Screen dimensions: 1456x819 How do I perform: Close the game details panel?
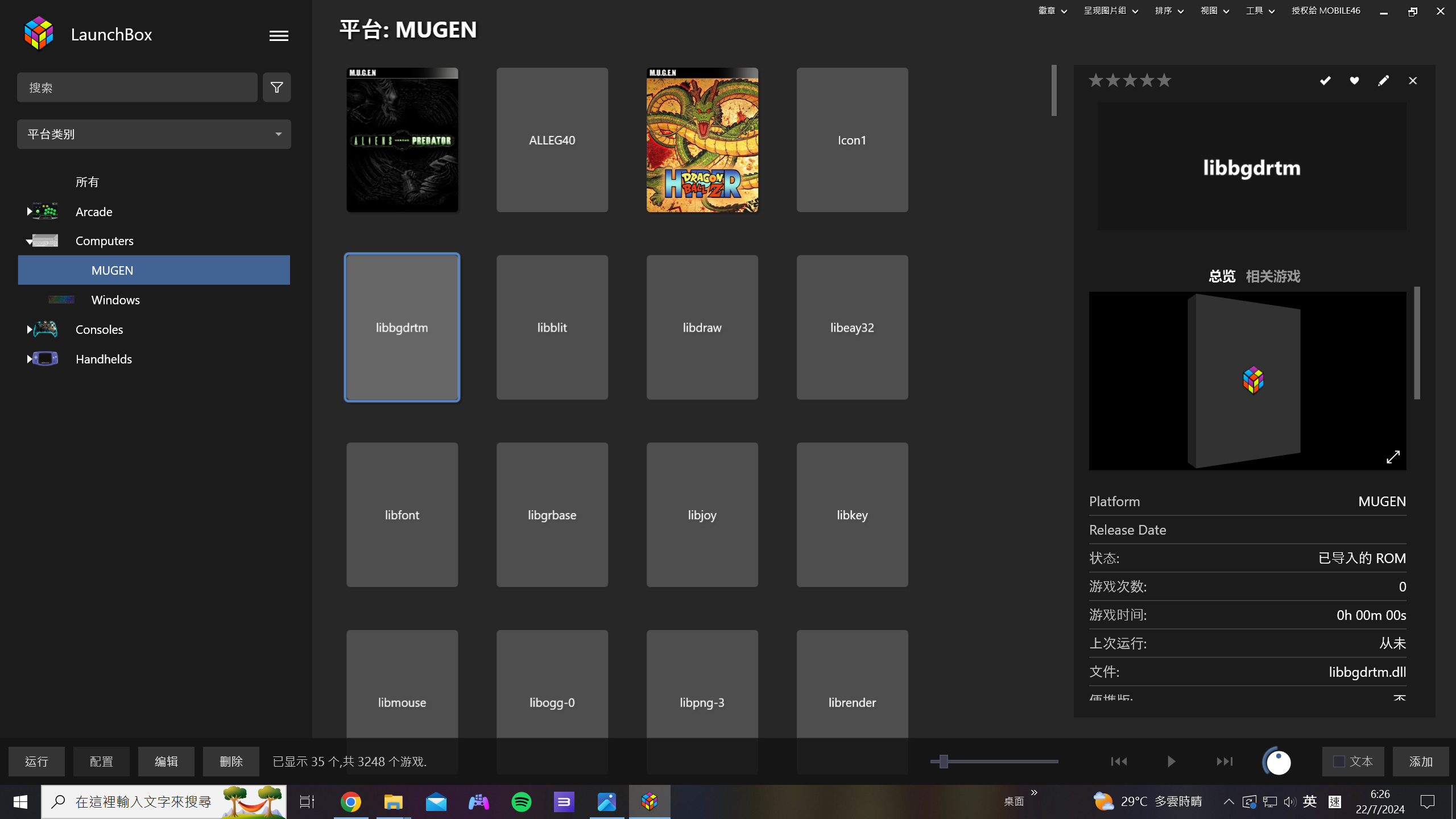(x=1413, y=81)
